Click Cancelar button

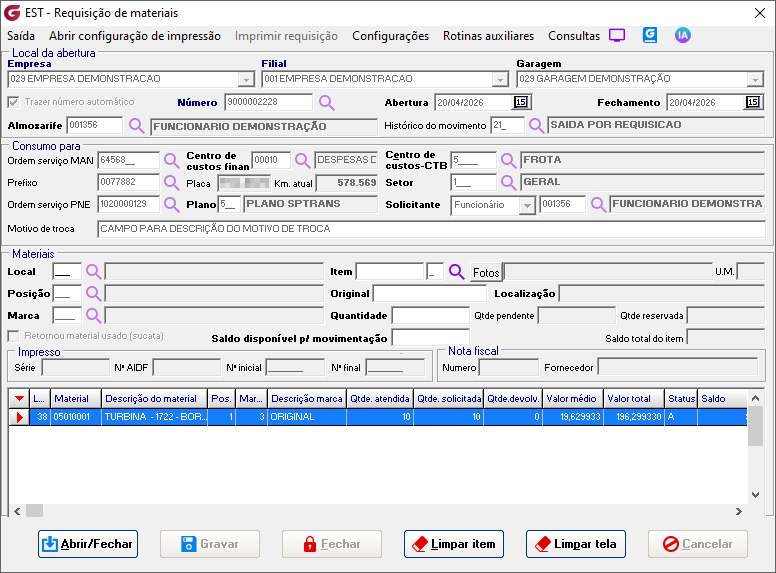(x=698, y=544)
